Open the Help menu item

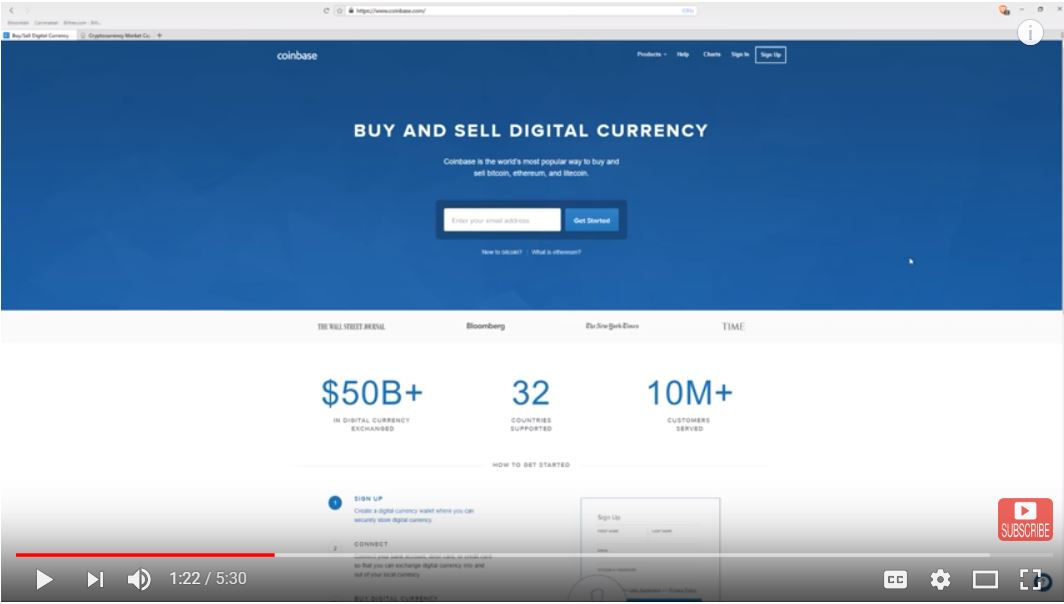tap(683, 54)
